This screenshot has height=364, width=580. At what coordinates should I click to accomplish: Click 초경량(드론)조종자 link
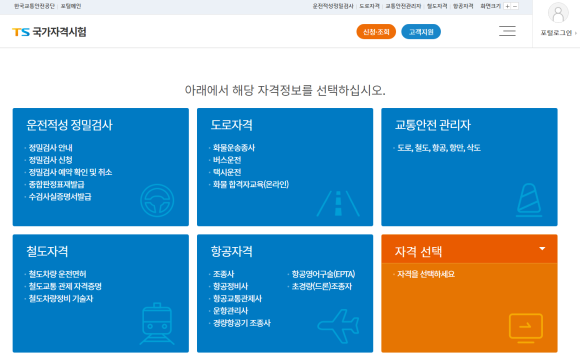pyautogui.click(x=322, y=286)
